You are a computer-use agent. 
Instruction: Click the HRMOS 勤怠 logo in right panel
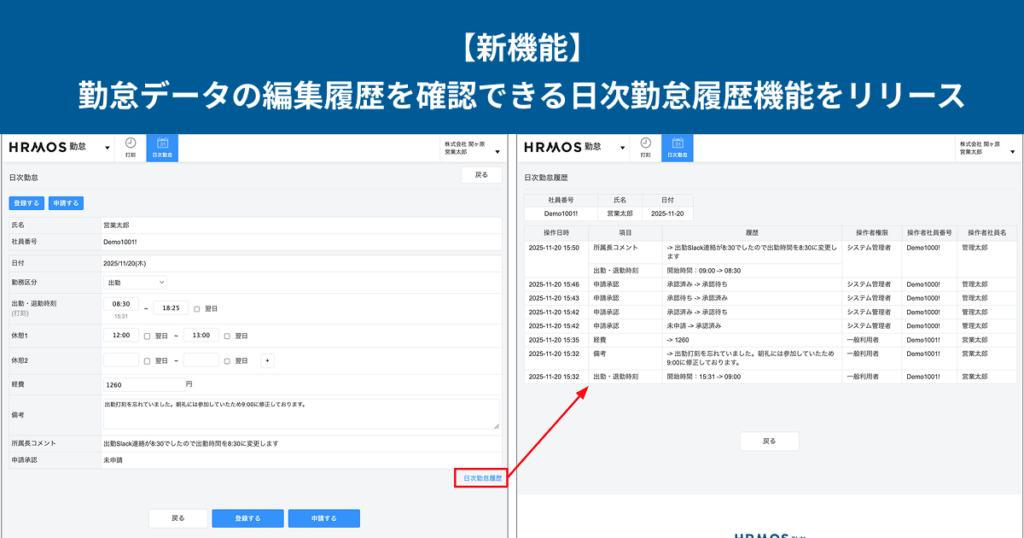[x=561, y=147]
